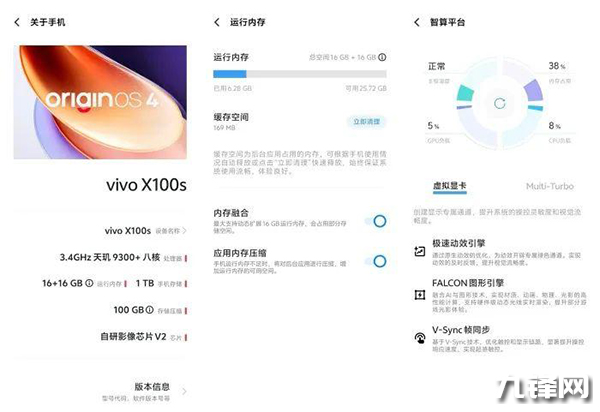The width and height of the screenshot is (600, 412).
Task: Toggle 应用内存压缩 switch
Action: (376, 261)
